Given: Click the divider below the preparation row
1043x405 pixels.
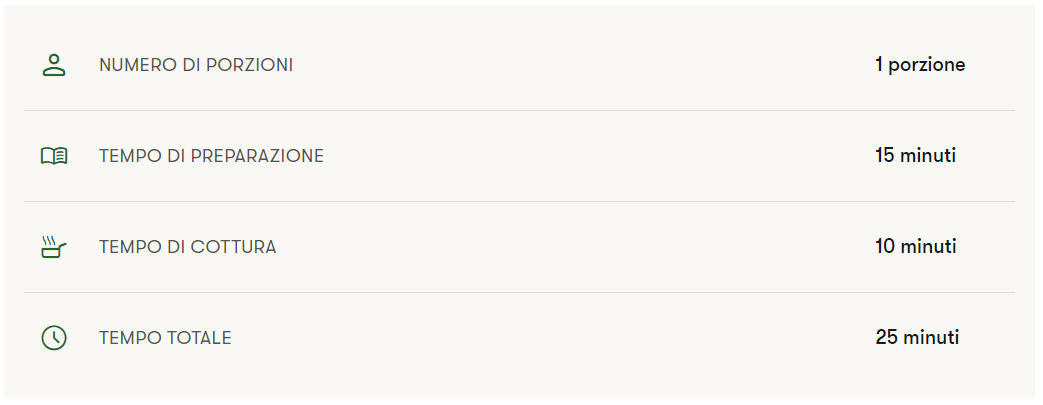Looking at the screenshot, I should (x=519, y=201).
